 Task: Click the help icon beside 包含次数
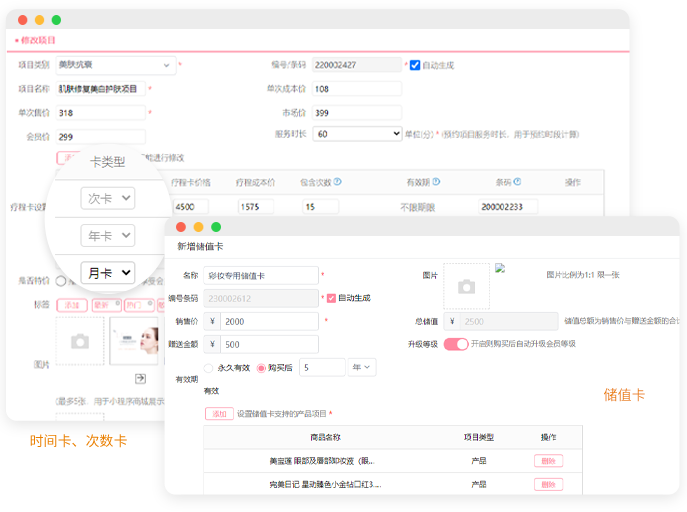[x=337, y=182]
